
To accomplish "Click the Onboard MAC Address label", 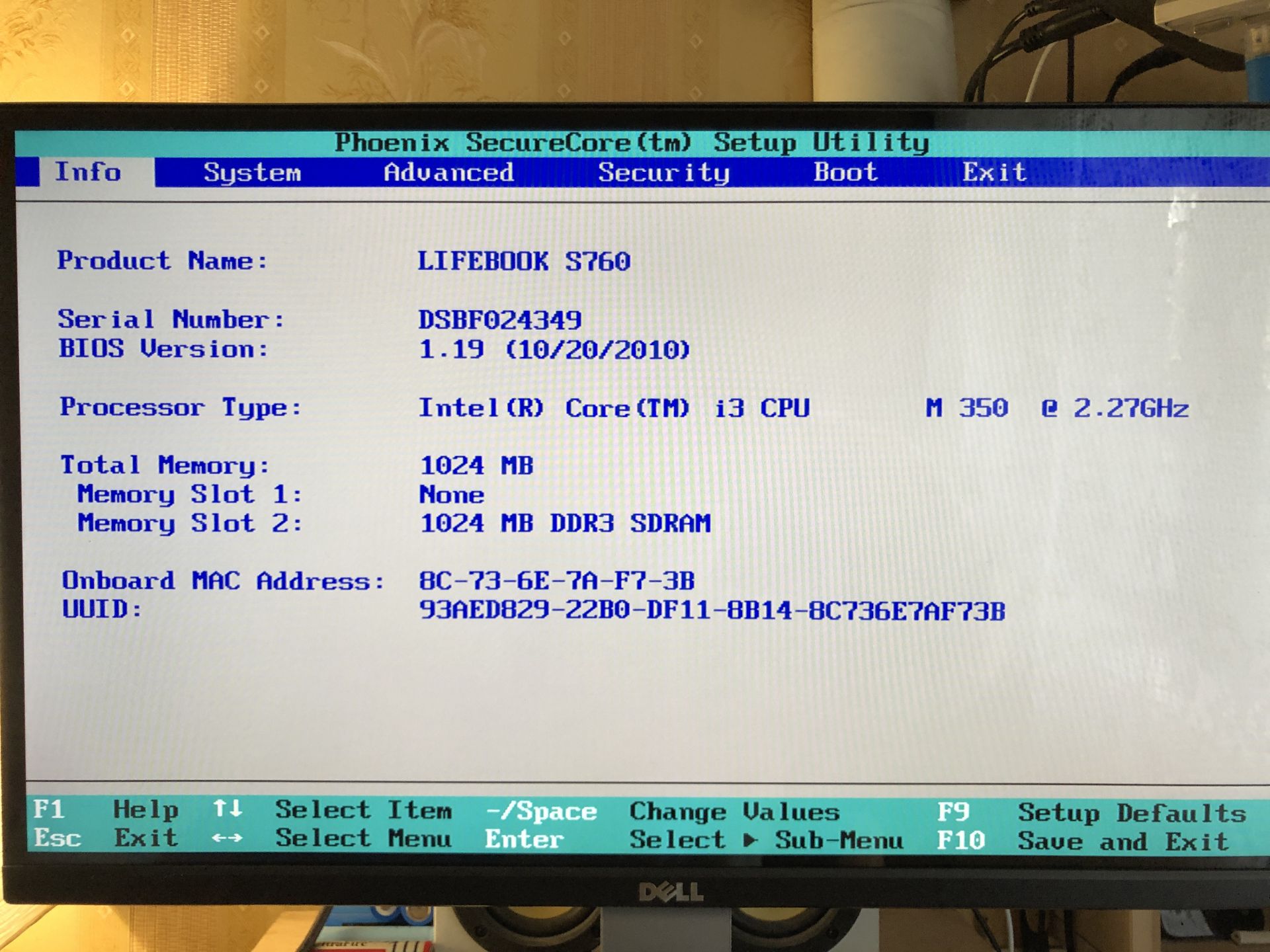I will pyautogui.click(x=223, y=580).
